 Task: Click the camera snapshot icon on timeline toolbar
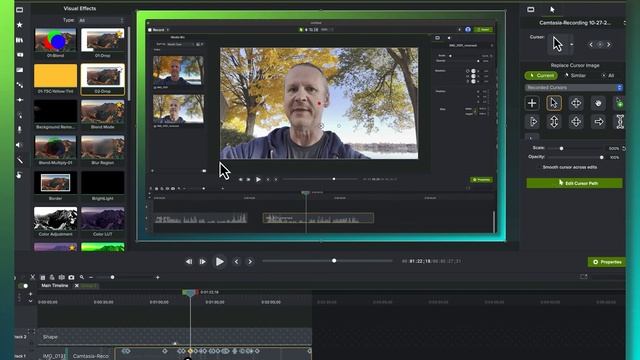tap(71, 277)
